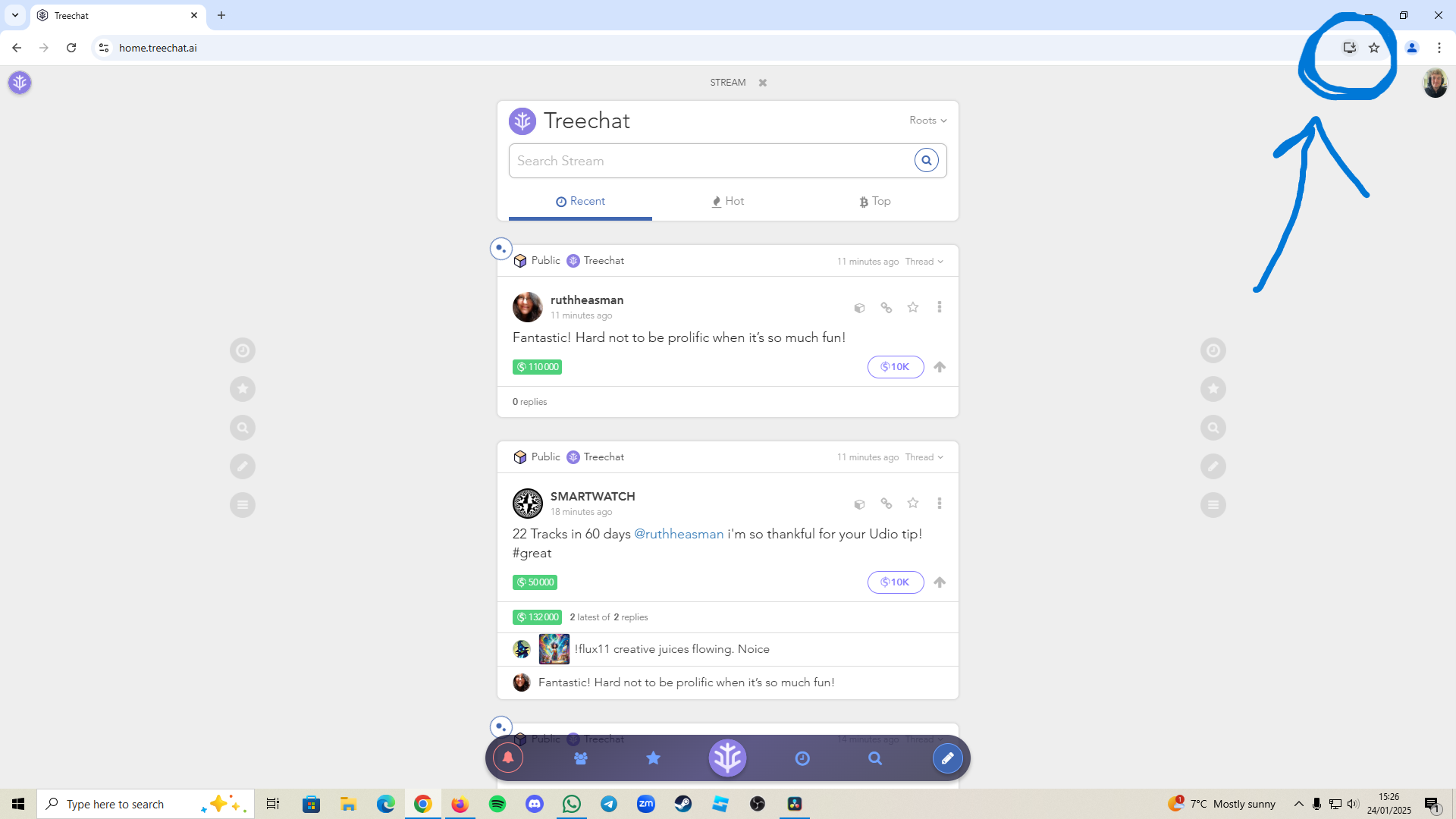
Task: Open more options menu on SMARTWATCH post
Action: 940,504
